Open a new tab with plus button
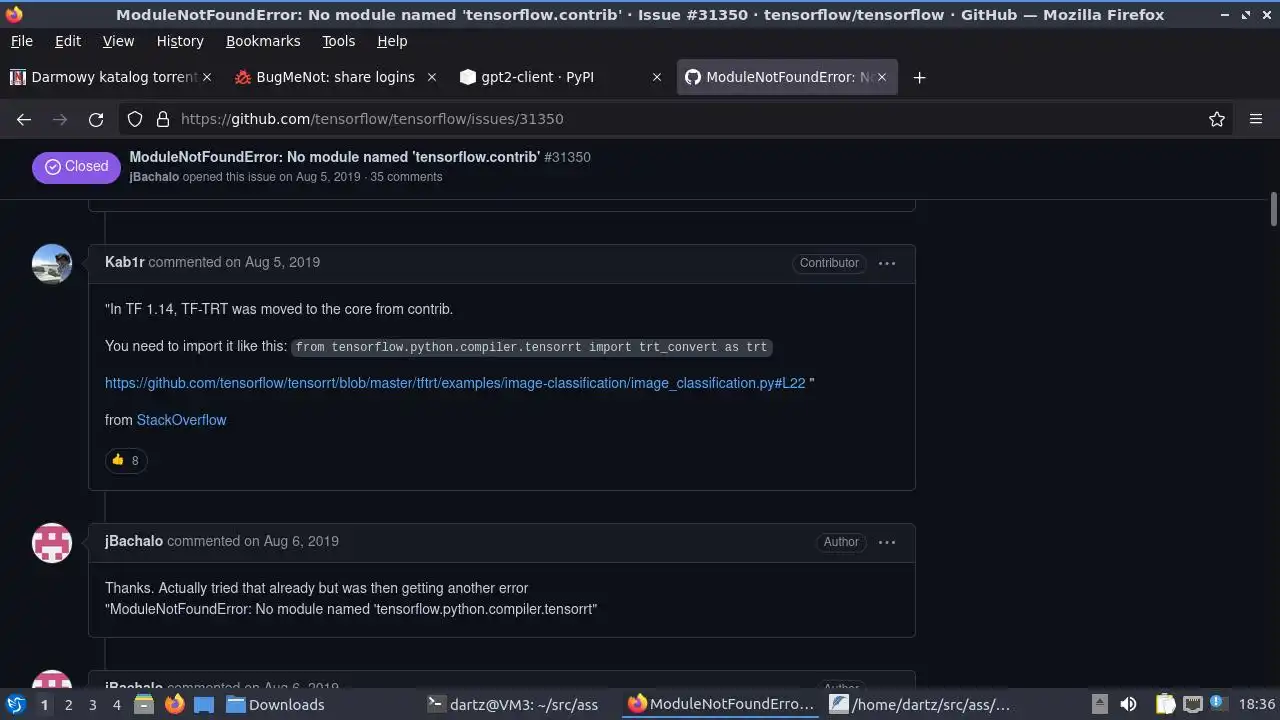The width and height of the screenshot is (1280, 720). pos(919,77)
